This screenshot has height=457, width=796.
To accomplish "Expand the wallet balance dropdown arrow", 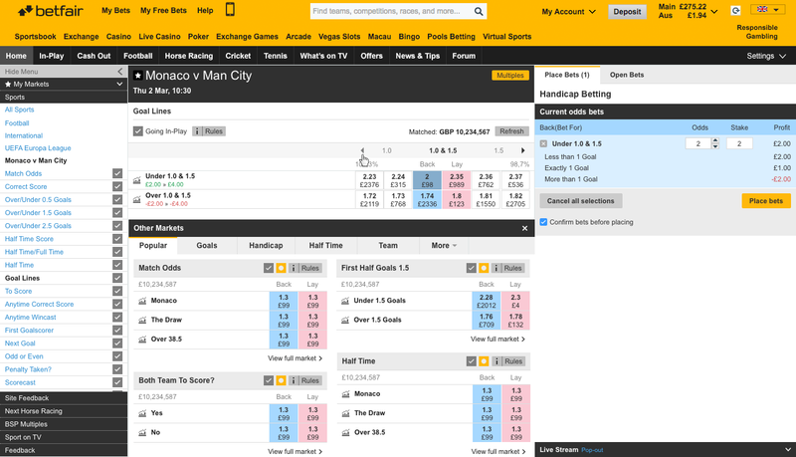I will pos(714,11).
